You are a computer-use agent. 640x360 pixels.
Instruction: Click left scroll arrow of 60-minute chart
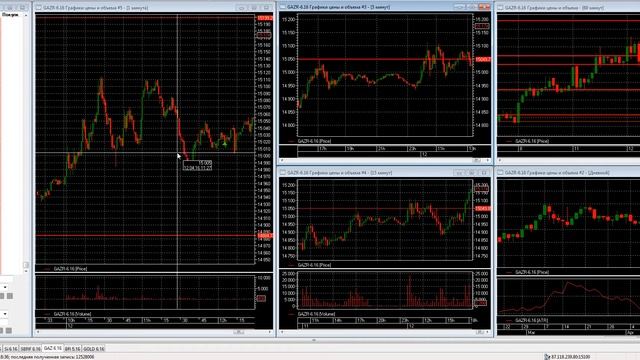(x=500, y=160)
